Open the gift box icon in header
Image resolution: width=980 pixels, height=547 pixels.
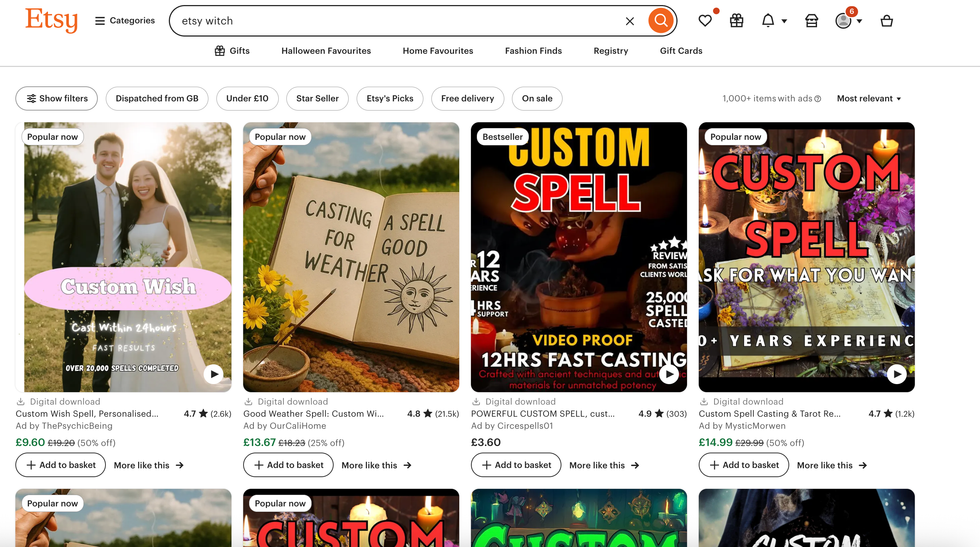pyautogui.click(x=737, y=21)
